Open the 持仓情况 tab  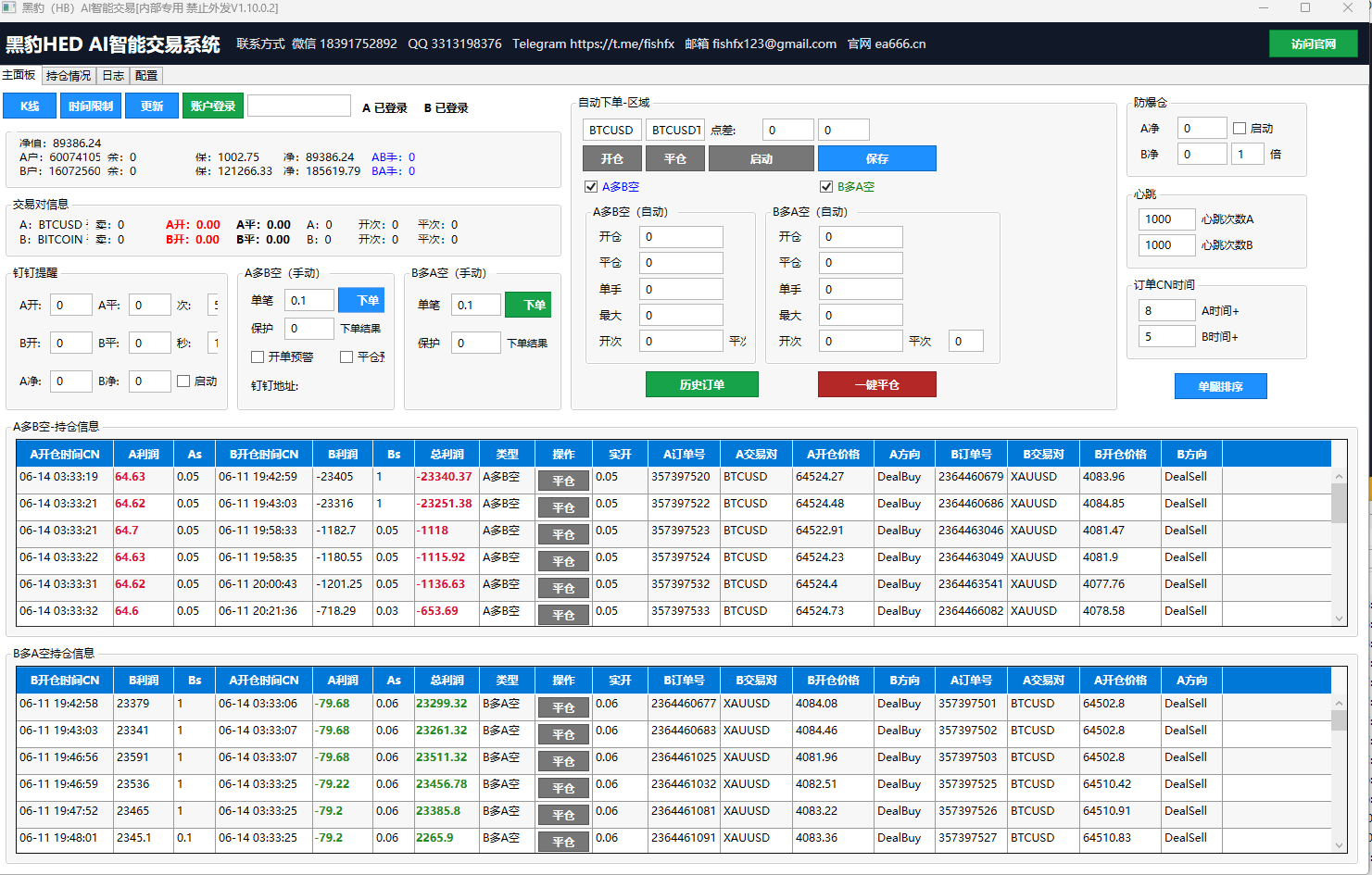[x=69, y=76]
